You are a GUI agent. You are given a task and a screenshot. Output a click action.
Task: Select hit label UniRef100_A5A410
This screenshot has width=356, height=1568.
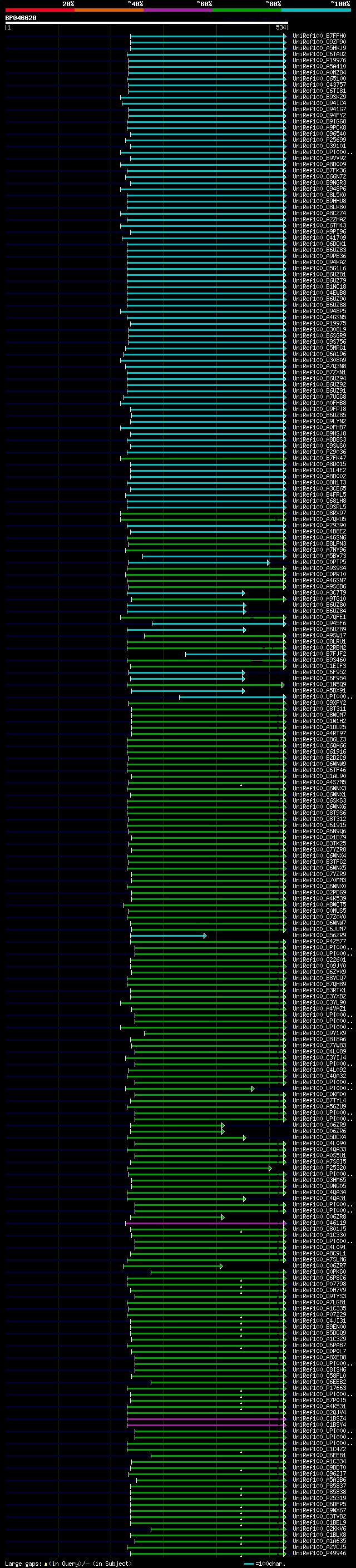[x=319, y=66]
